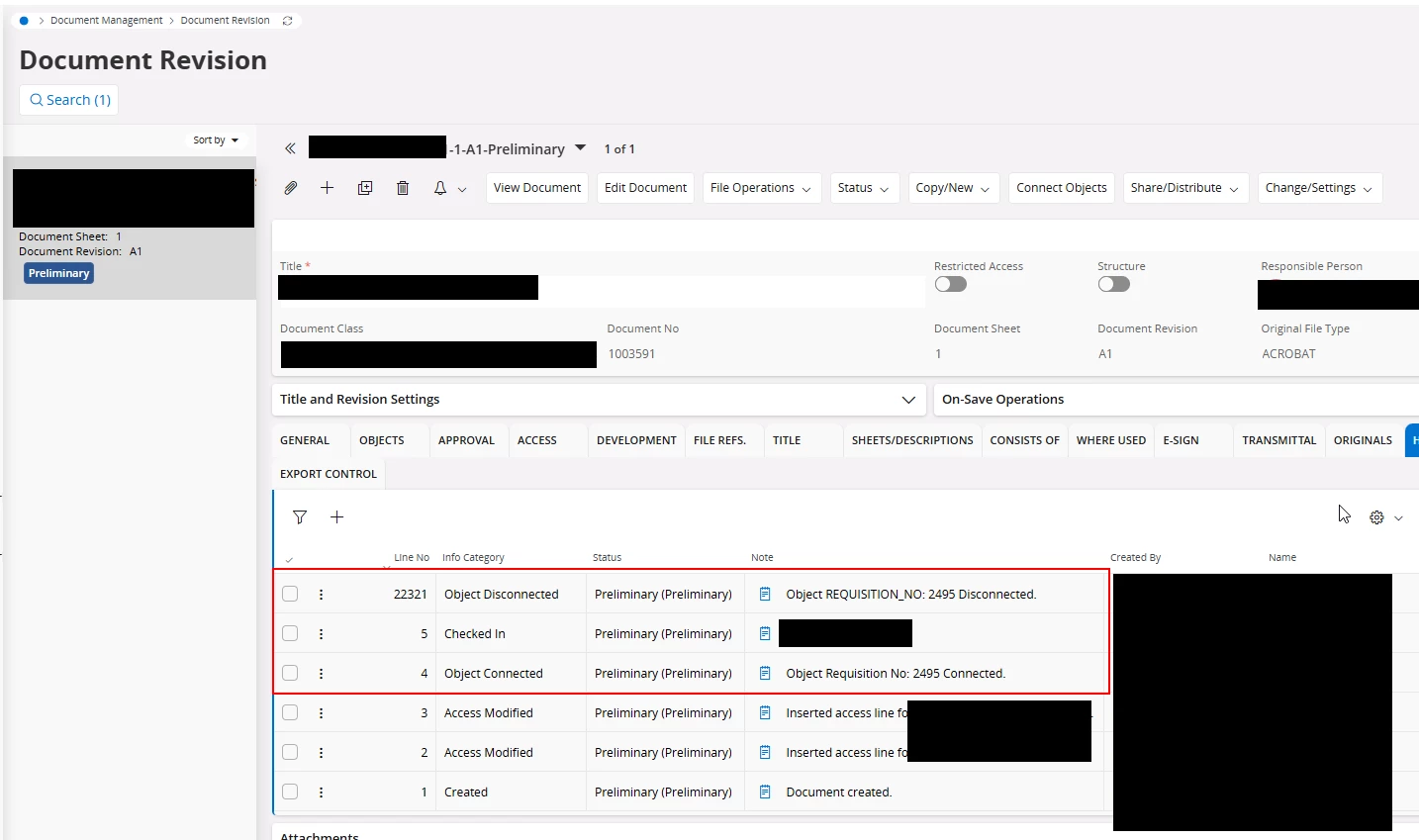
Task: Open row menu for line 2 Access Modified
Action: pyautogui.click(x=321, y=753)
